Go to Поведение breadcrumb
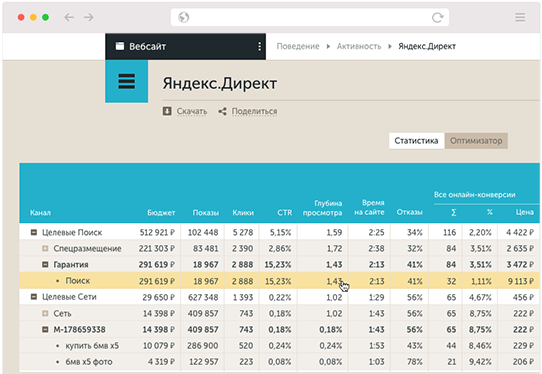This screenshot has height=374, width=542. (298, 46)
